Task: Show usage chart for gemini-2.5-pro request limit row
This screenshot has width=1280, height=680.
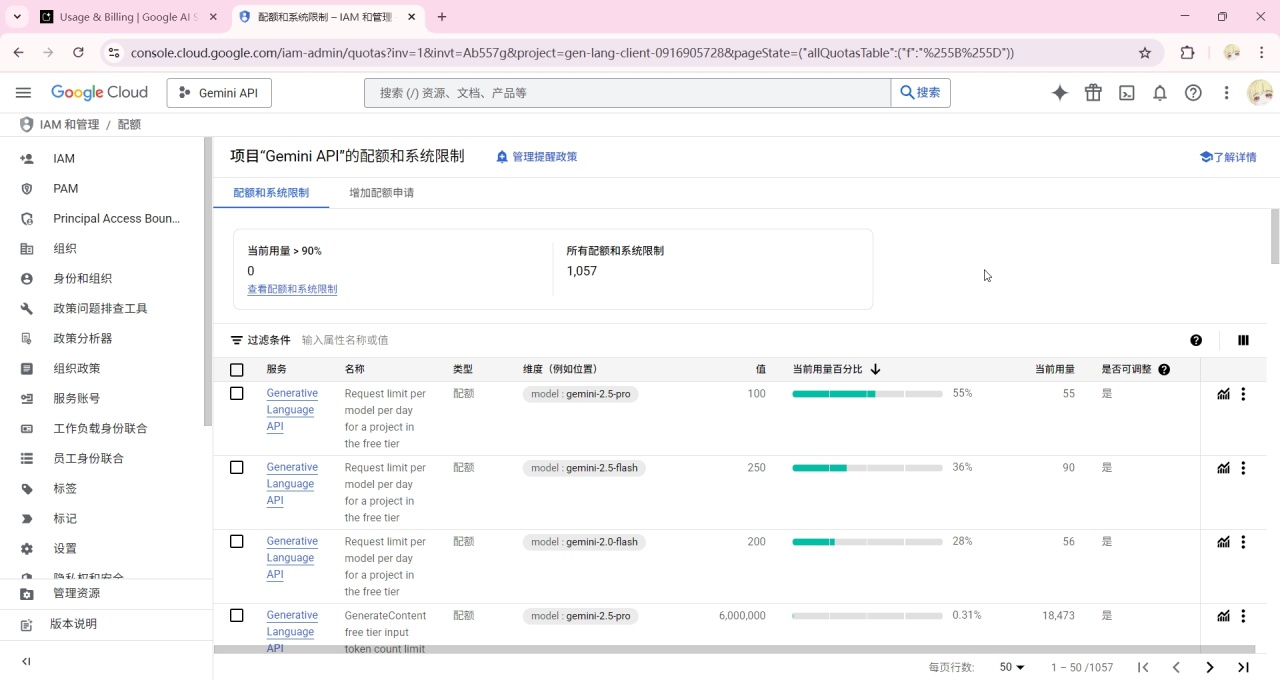Action: point(1223,394)
